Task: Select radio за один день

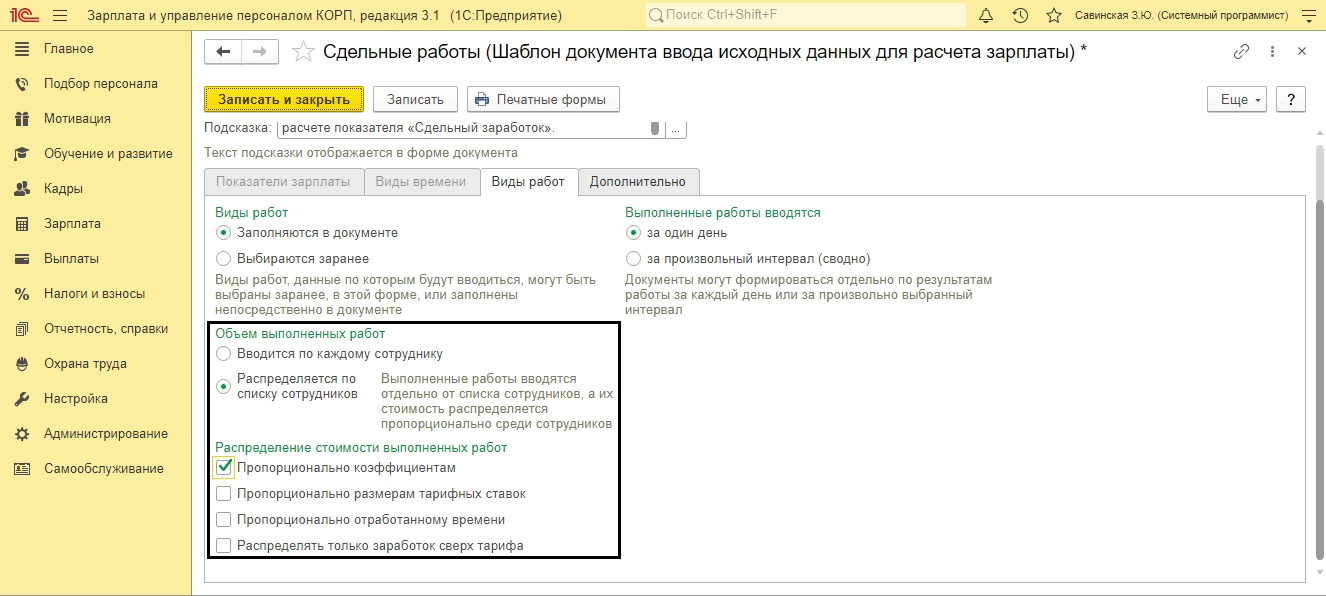Action: point(634,233)
